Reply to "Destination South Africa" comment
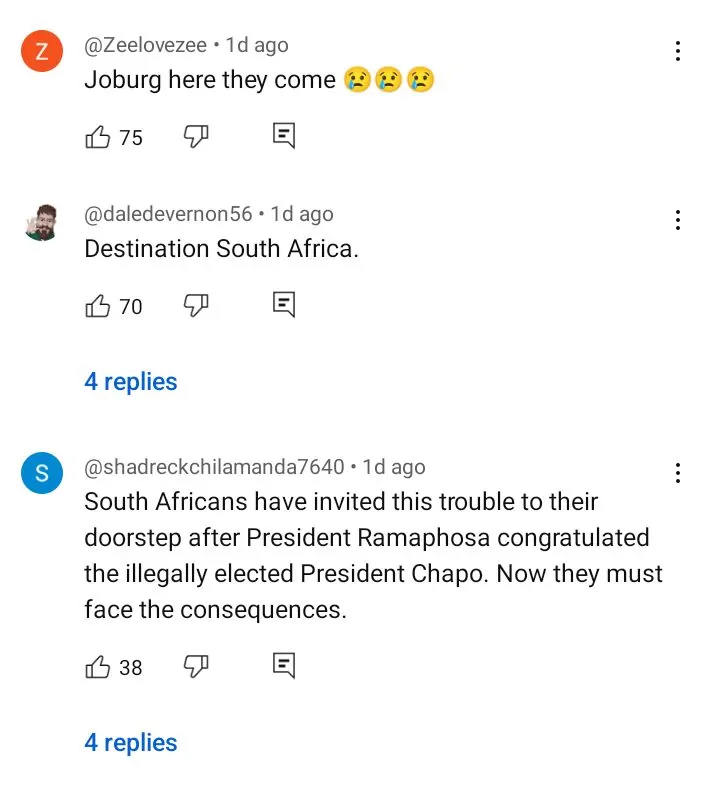Viewport: 720px width, 795px height. [x=284, y=306]
